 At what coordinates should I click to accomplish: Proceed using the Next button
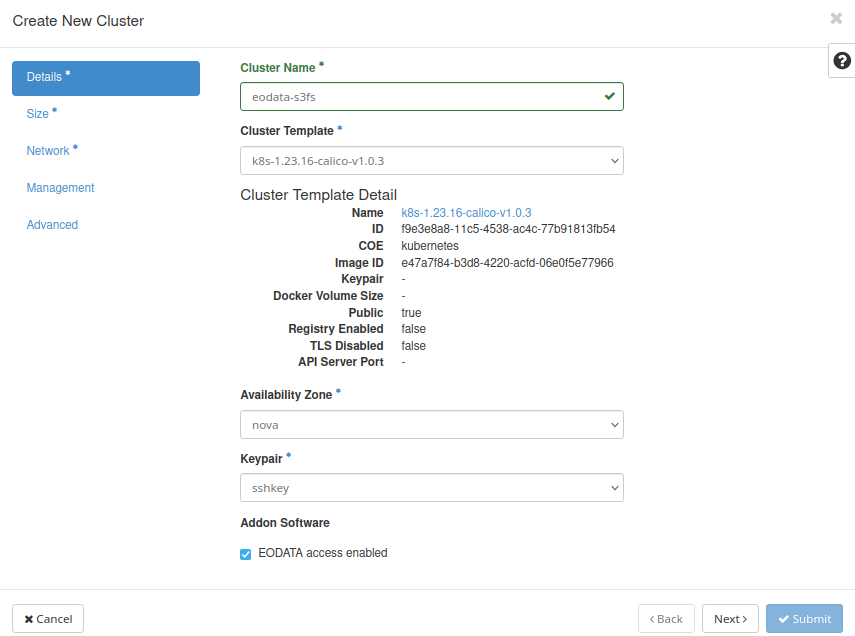(x=730, y=618)
